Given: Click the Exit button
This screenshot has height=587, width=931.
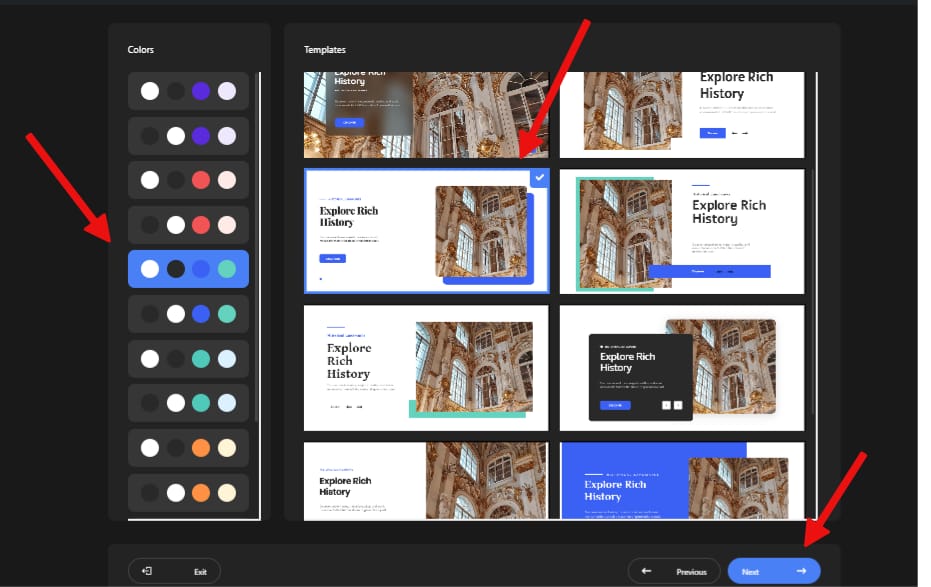Looking at the screenshot, I should [x=174, y=571].
